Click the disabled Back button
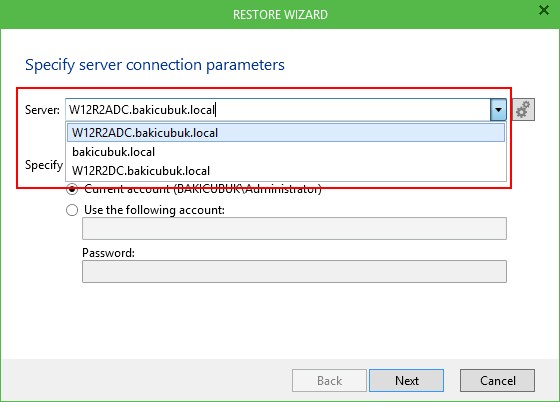The width and height of the screenshot is (560, 402). tap(329, 381)
